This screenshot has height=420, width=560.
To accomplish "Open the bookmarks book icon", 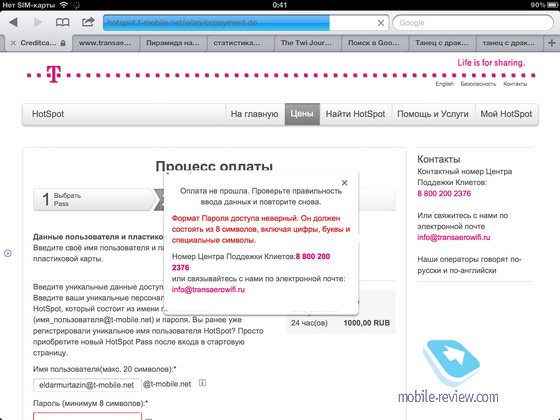I will point(62,22).
